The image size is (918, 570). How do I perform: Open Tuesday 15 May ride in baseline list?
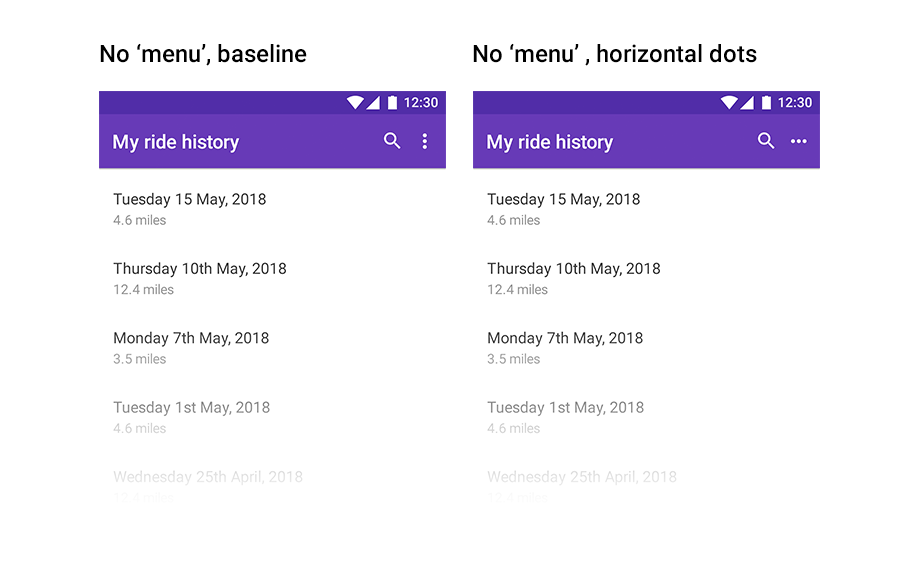click(x=272, y=209)
